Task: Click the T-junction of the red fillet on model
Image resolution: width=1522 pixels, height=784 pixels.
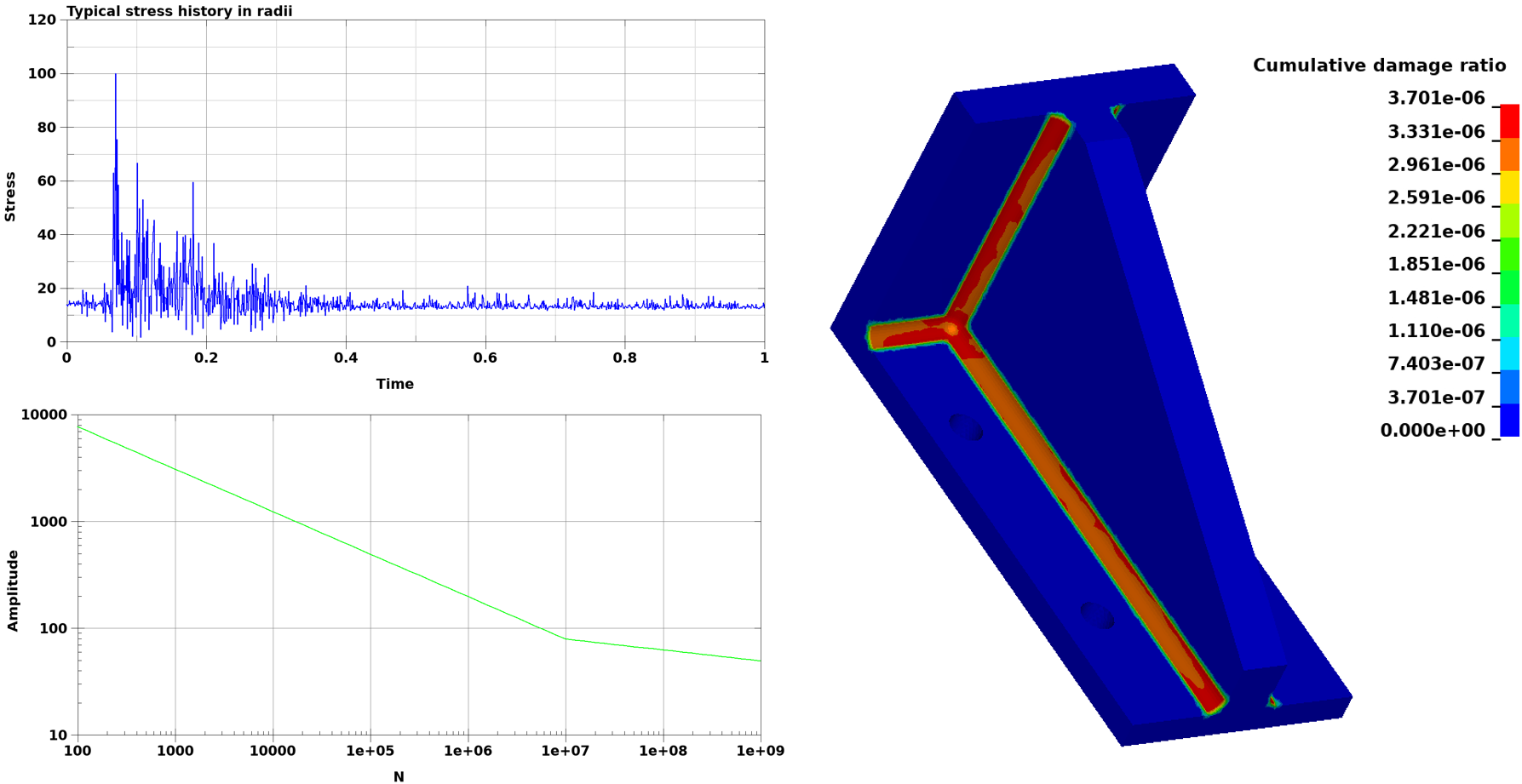Action: pos(952,328)
